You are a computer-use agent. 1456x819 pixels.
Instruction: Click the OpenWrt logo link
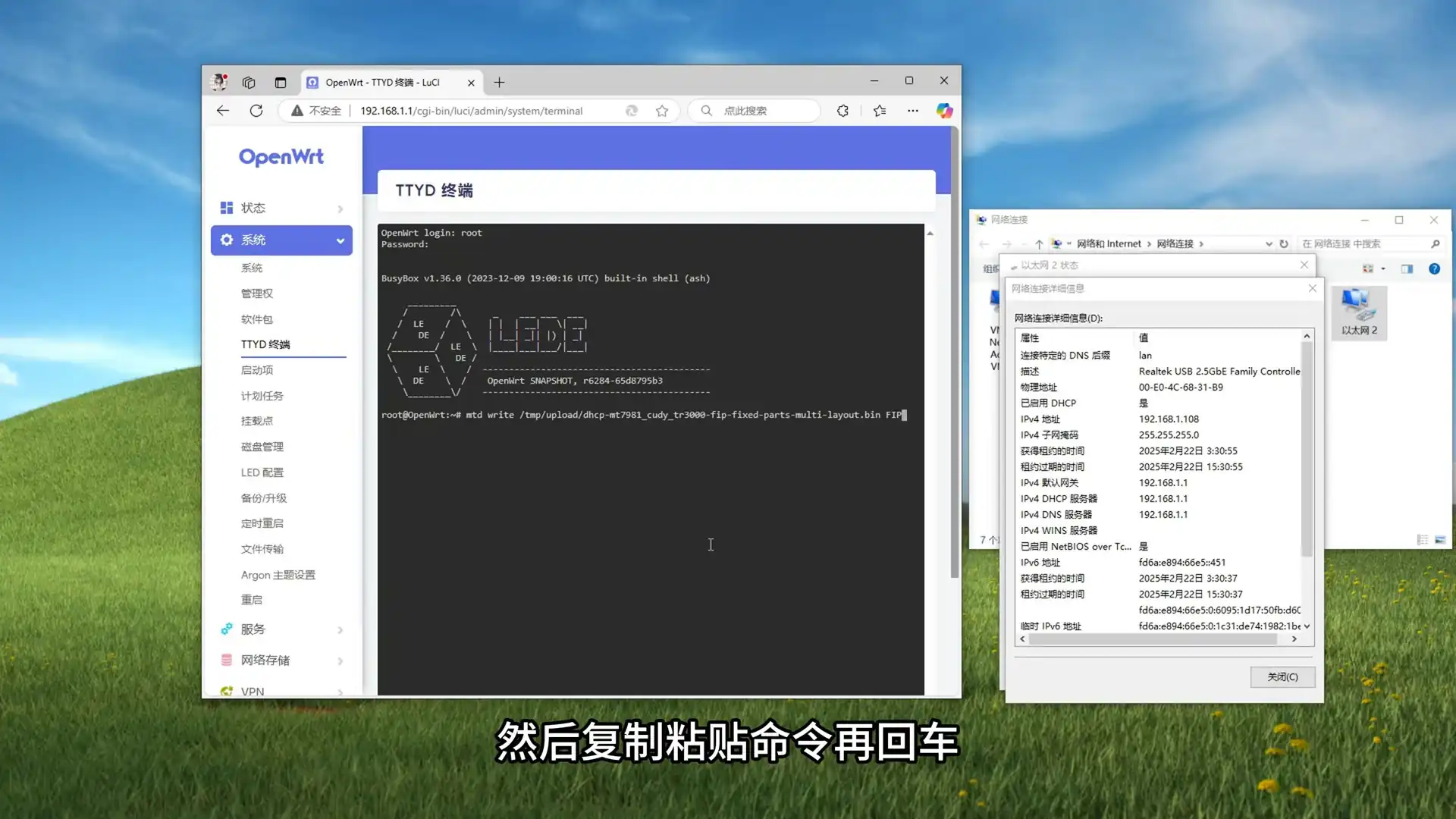tap(281, 157)
